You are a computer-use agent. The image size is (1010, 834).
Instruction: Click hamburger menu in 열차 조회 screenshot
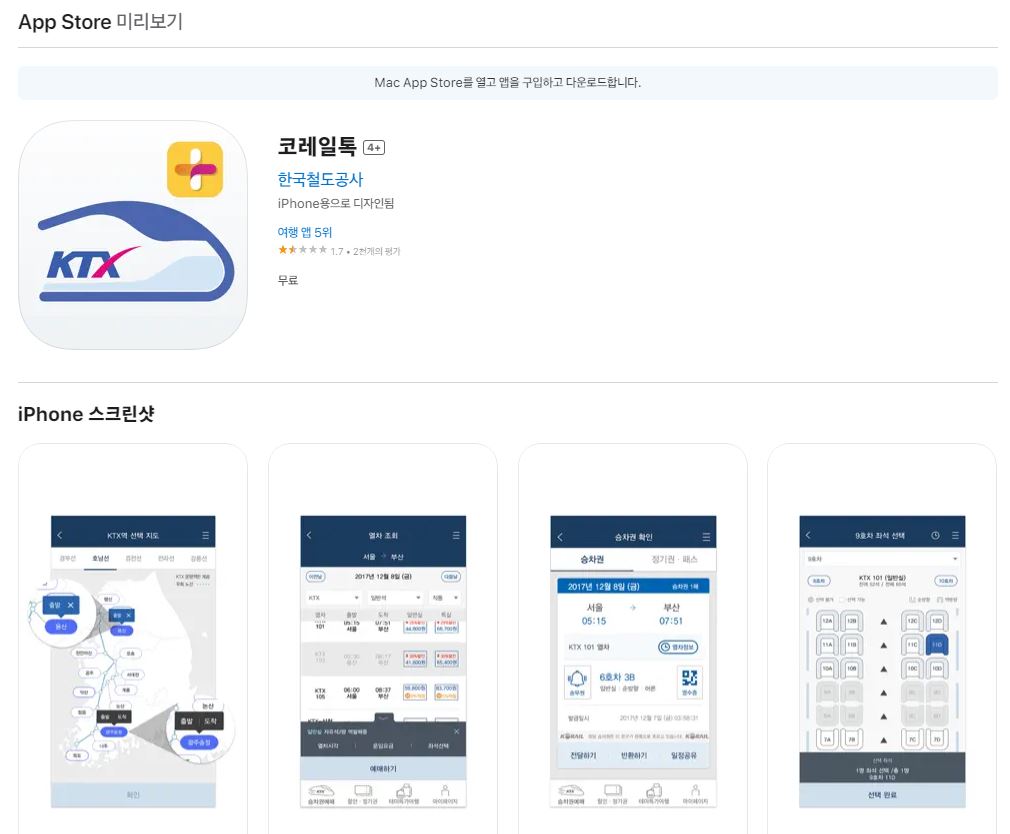456,535
